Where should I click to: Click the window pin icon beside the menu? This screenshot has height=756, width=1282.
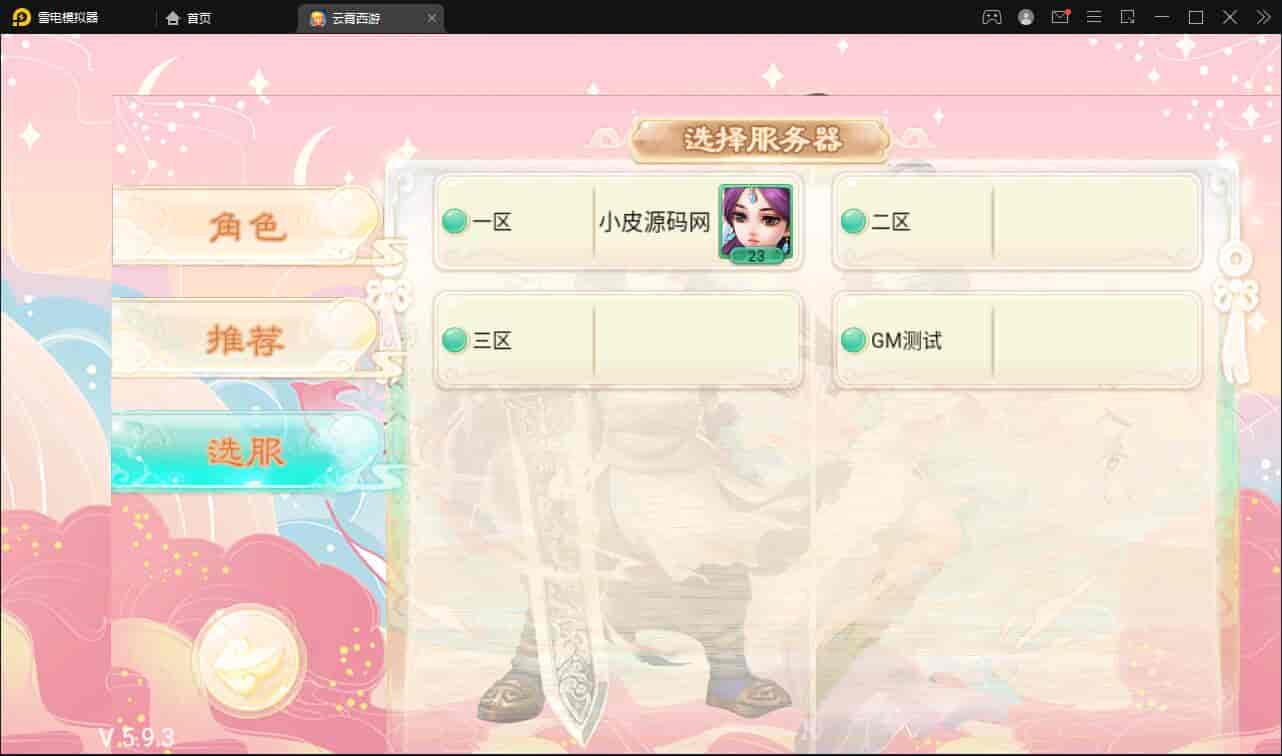pyautogui.click(x=1128, y=17)
